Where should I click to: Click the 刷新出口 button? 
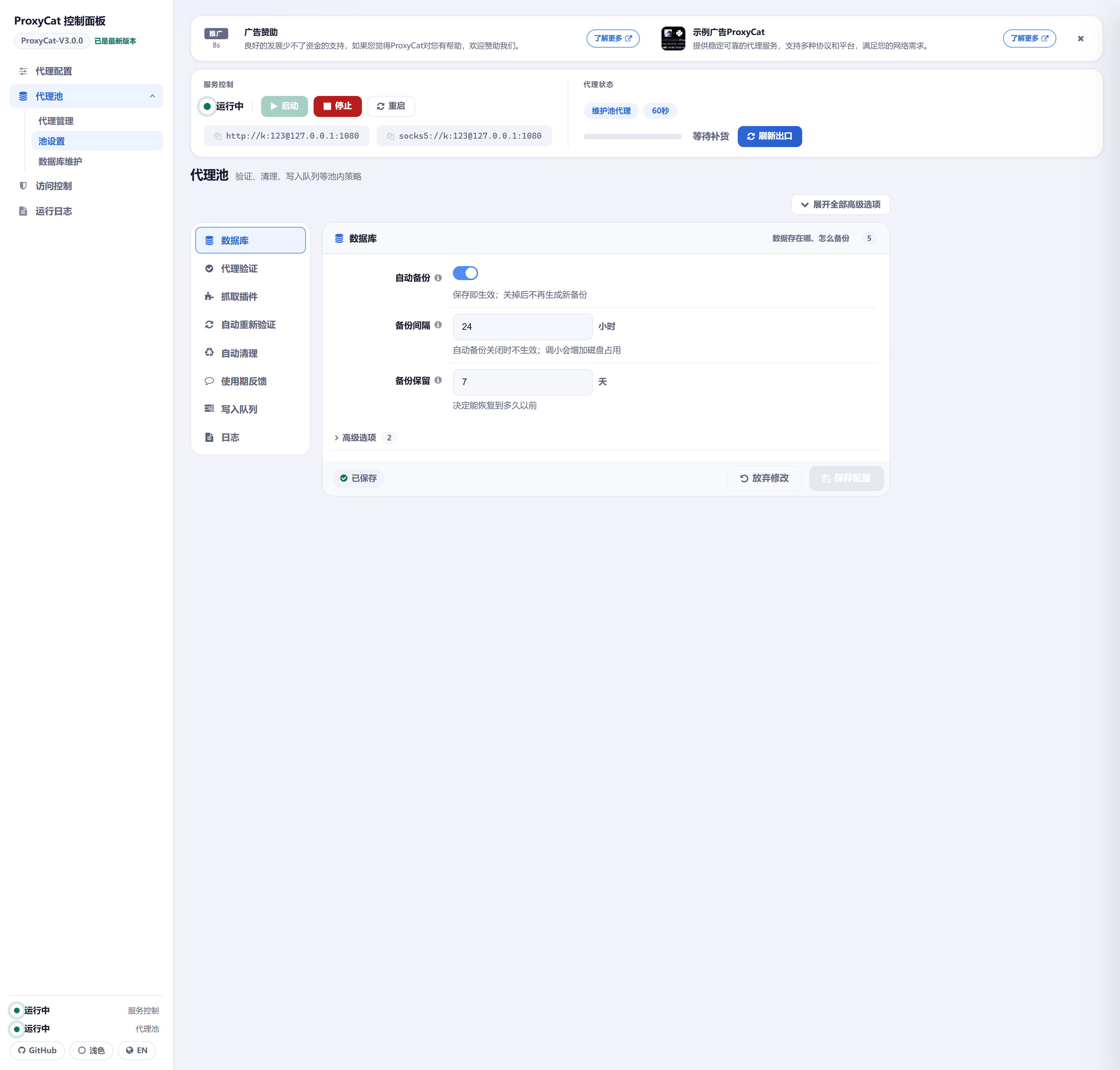coord(769,136)
